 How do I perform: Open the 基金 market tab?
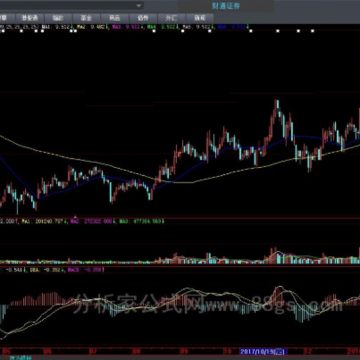[86, 18]
